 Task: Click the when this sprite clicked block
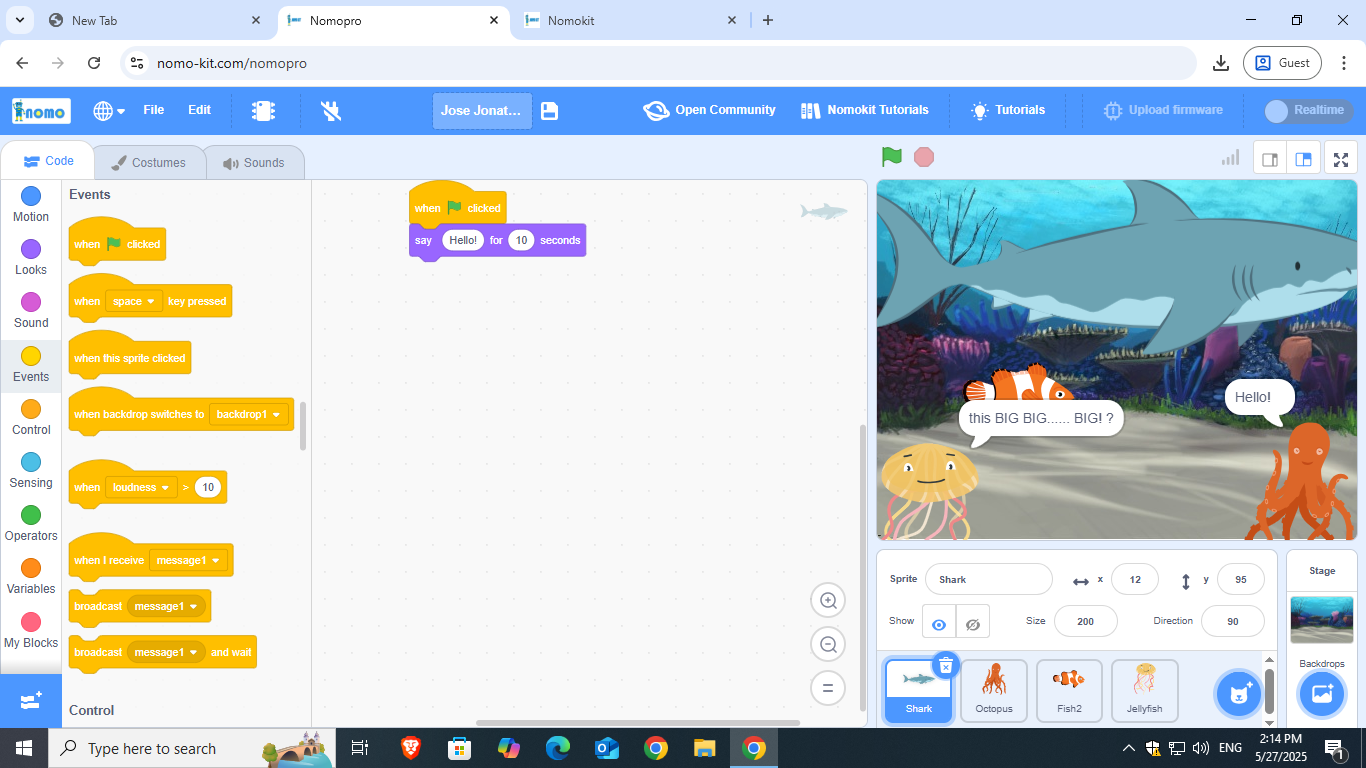pyautogui.click(x=129, y=357)
